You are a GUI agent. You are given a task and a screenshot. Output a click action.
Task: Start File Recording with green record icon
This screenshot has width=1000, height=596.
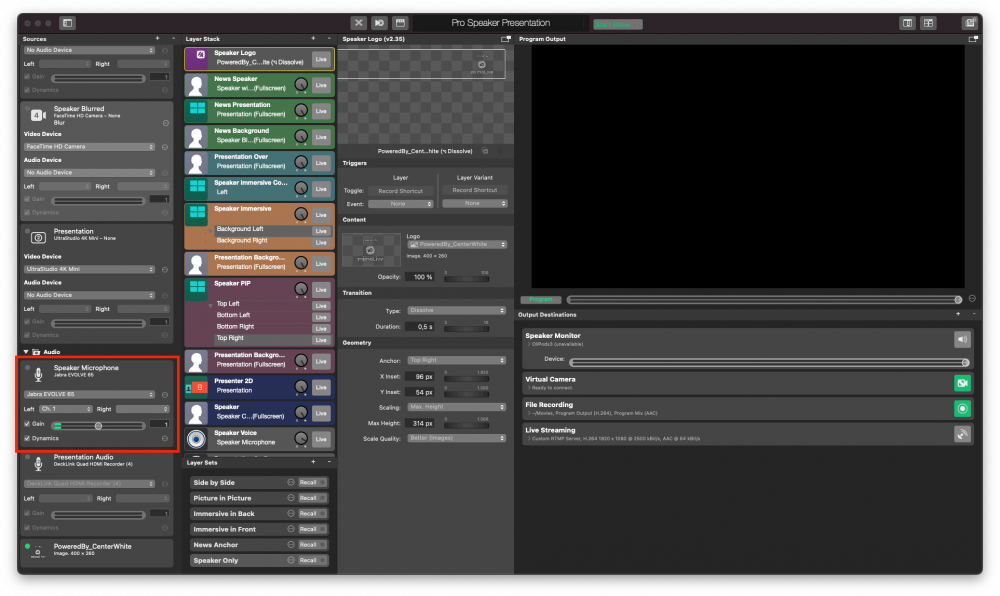(962, 409)
